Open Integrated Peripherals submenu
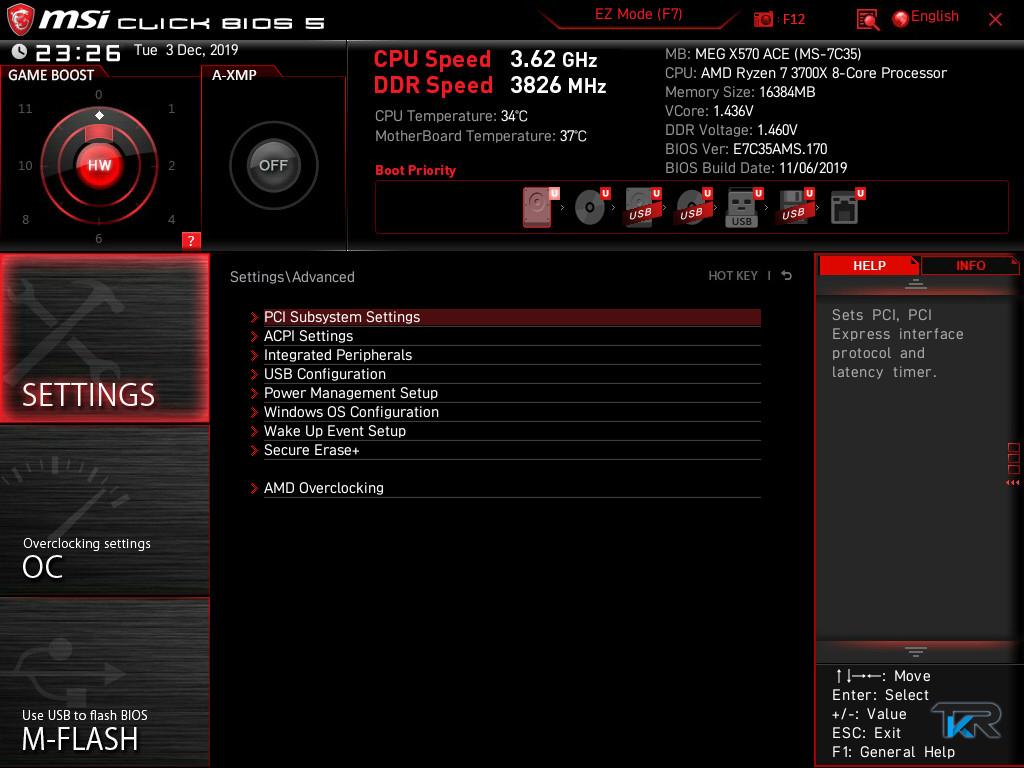This screenshot has width=1024, height=768. coord(505,355)
